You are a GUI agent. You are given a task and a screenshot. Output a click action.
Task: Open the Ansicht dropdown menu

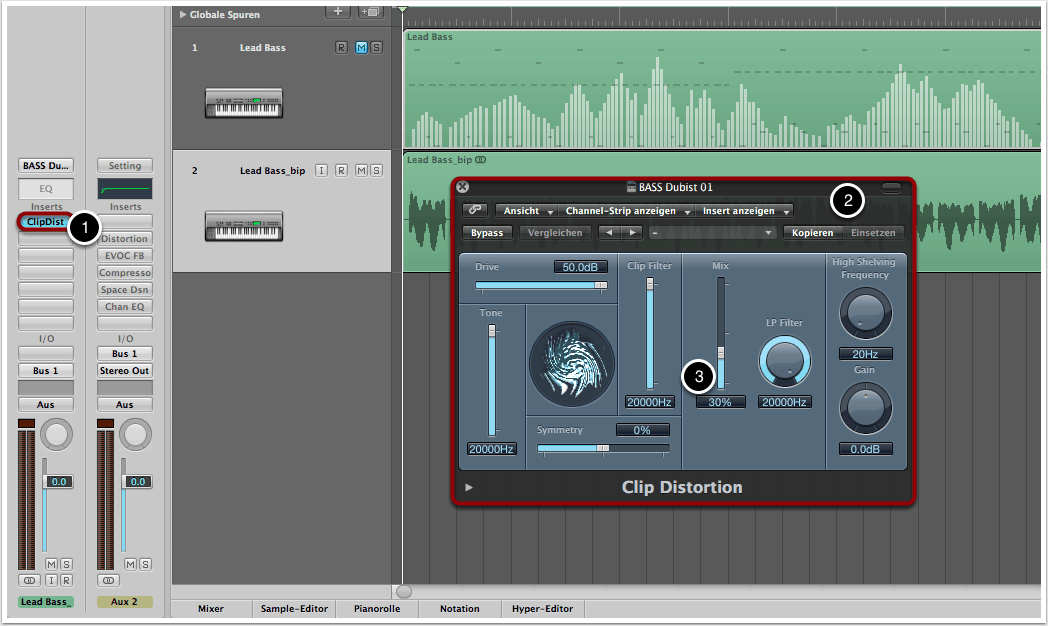[526, 211]
